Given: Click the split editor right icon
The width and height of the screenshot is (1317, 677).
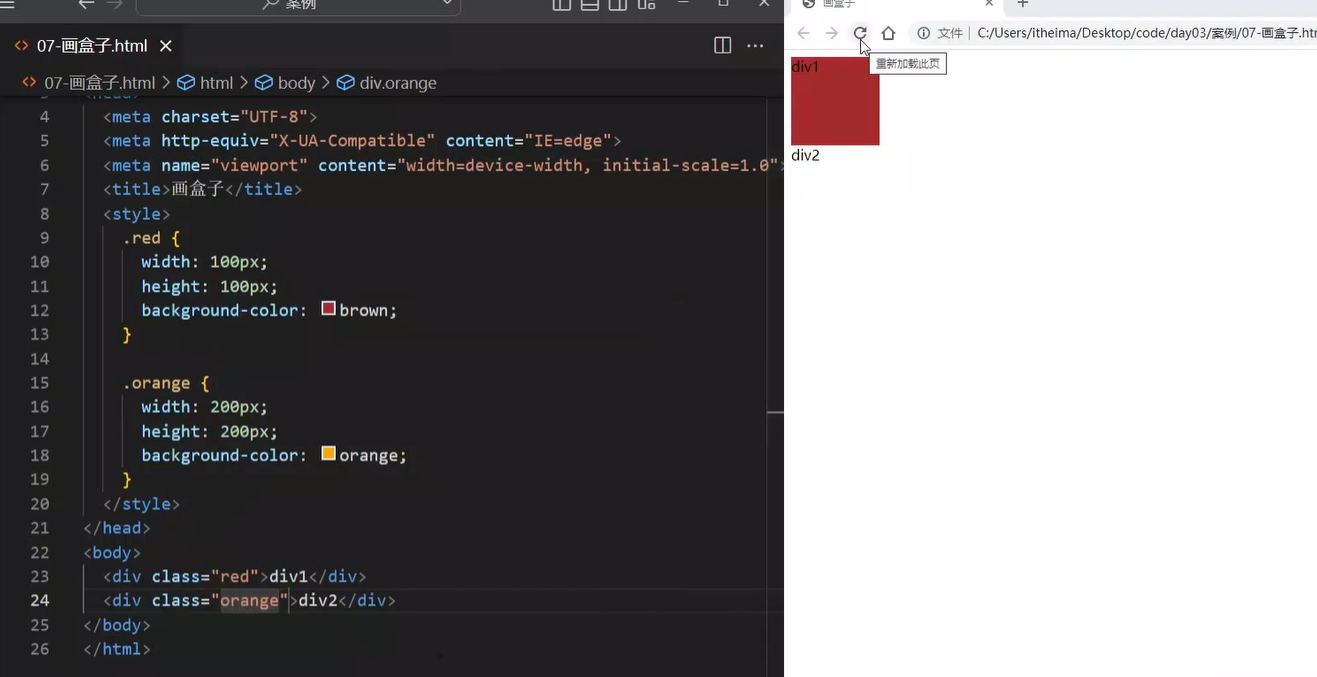Looking at the screenshot, I should click(x=722, y=46).
